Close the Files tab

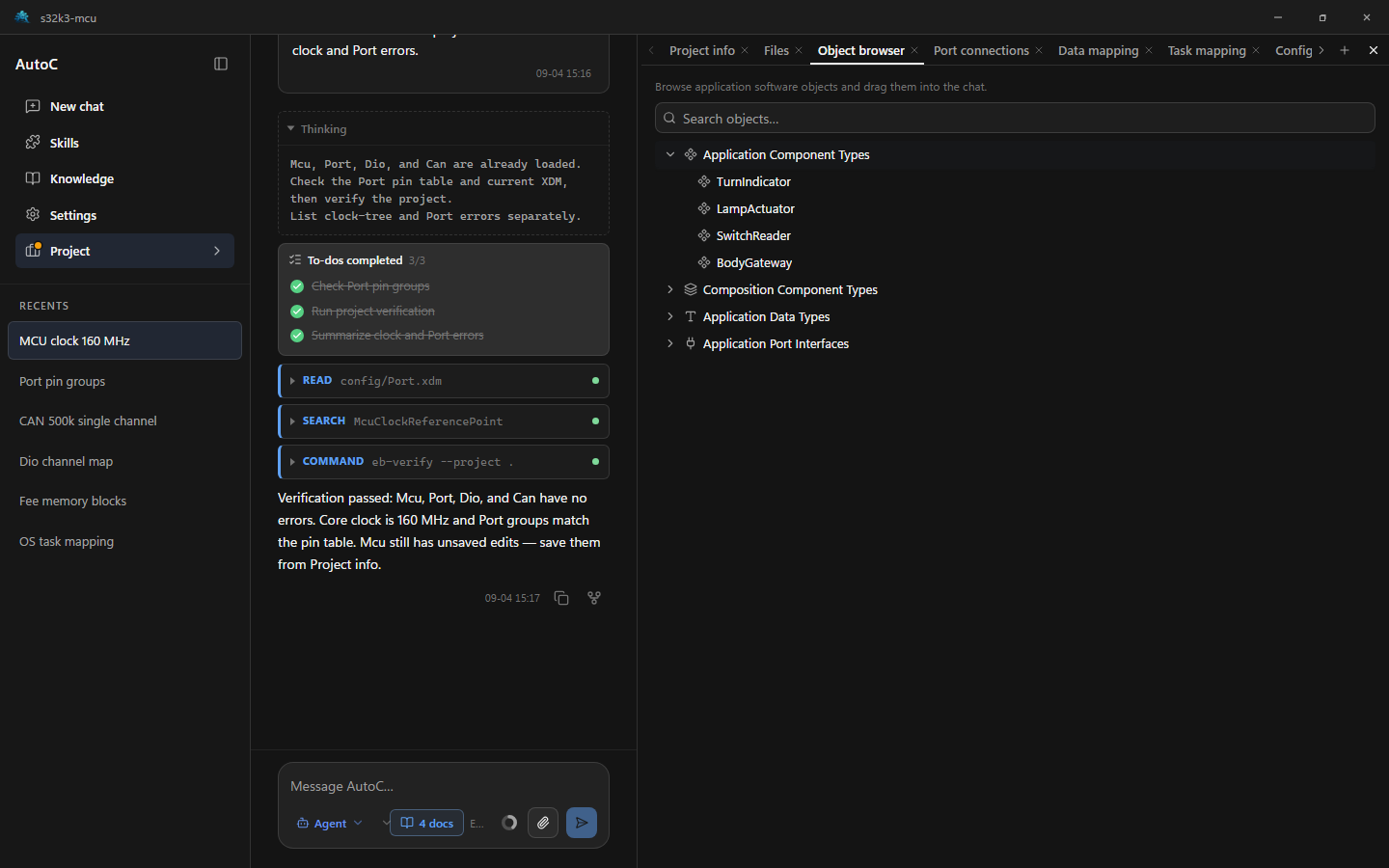(799, 50)
